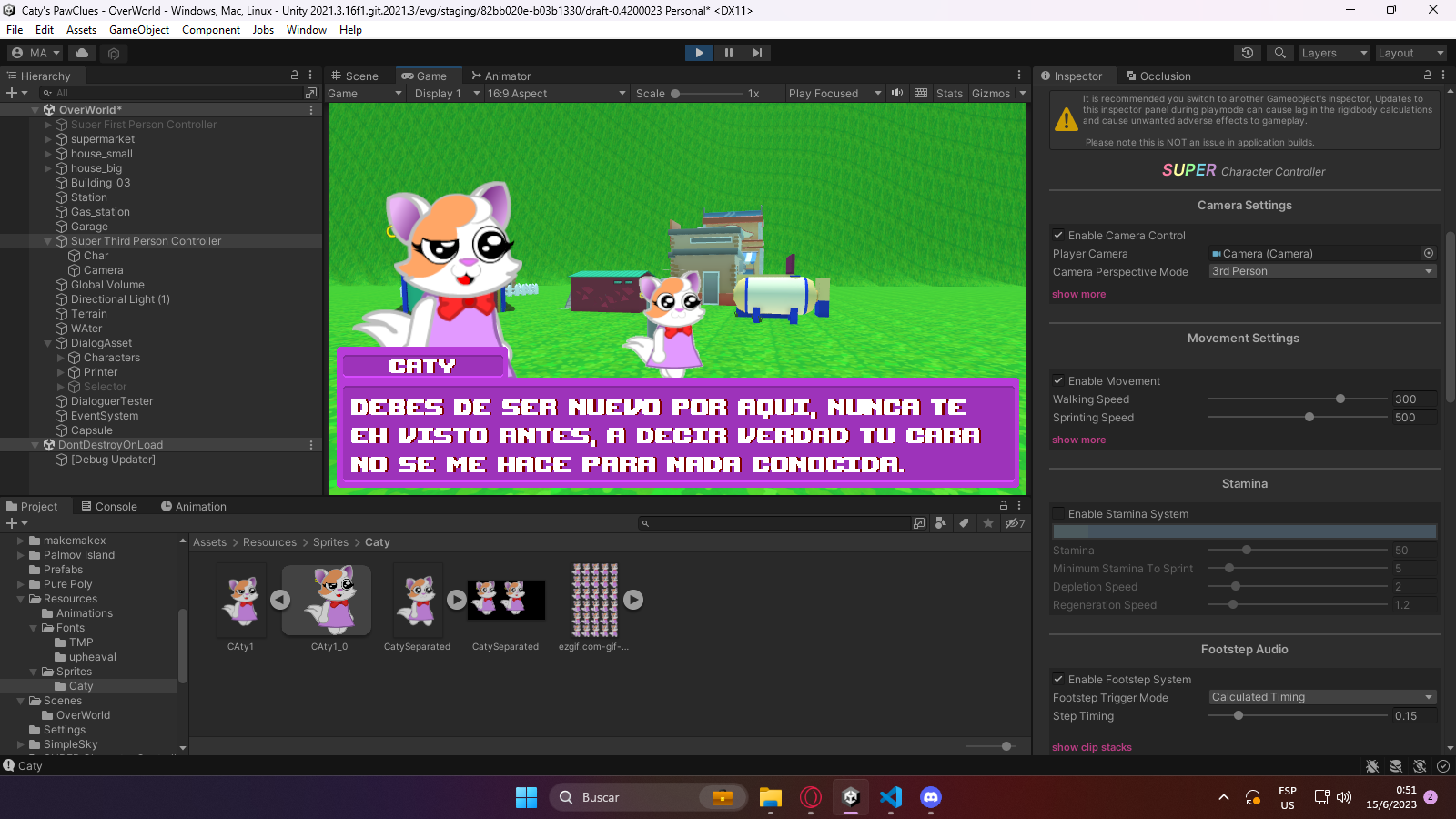The image size is (1456, 819).
Task: Switch to the Occlusion tab
Action: click(x=1158, y=76)
